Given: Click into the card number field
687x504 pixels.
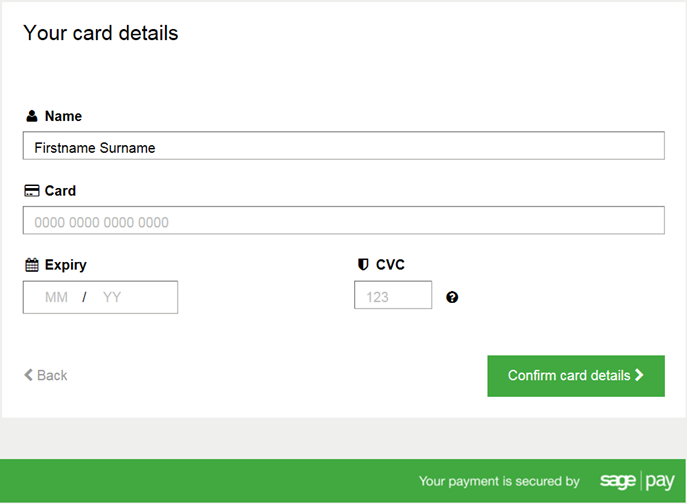Looking at the screenshot, I should (x=343, y=221).
